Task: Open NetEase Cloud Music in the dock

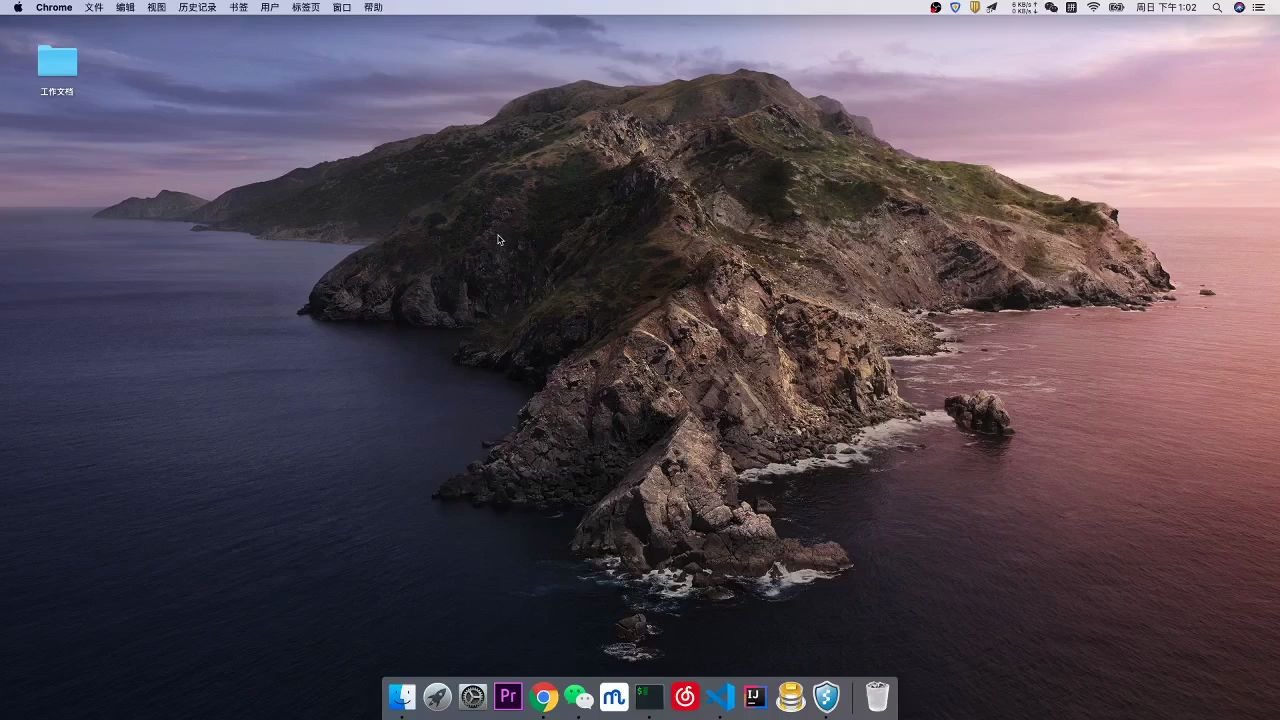Action: coord(685,697)
